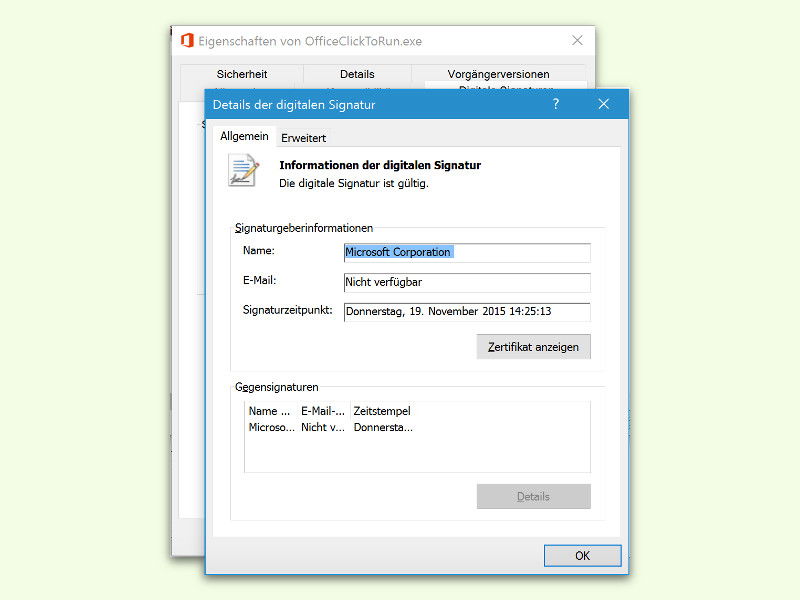The height and width of the screenshot is (600, 800).
Task: Click the E-Mail field showing Nicht verfügbar
Action: (467, 283)
